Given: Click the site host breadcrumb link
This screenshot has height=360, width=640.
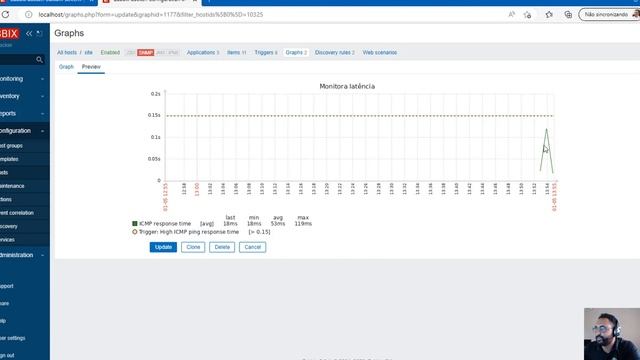Looking at the screenshot, I should (89, 53).
